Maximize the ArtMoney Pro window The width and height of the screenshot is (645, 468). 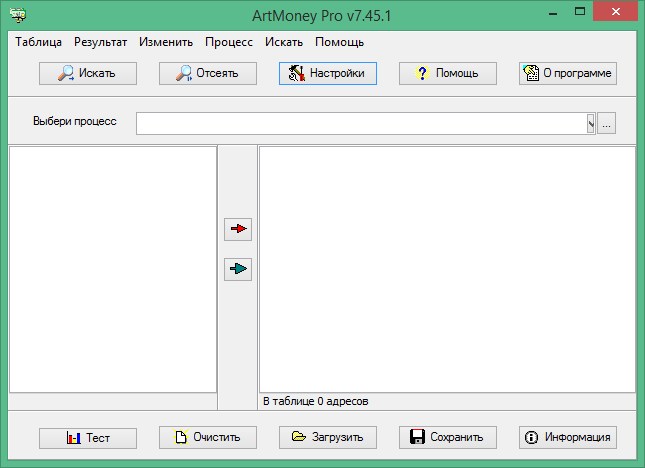coord(580,12)
